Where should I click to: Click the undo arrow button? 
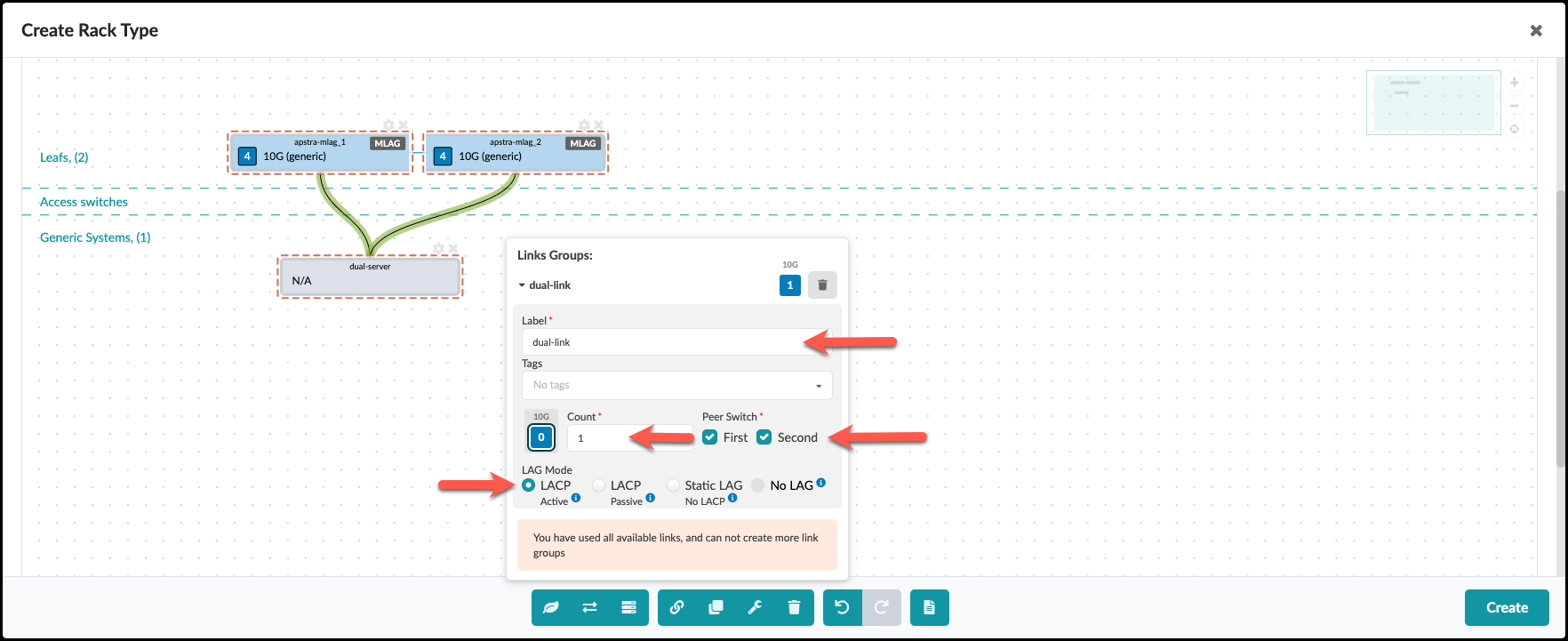point(842,608)
